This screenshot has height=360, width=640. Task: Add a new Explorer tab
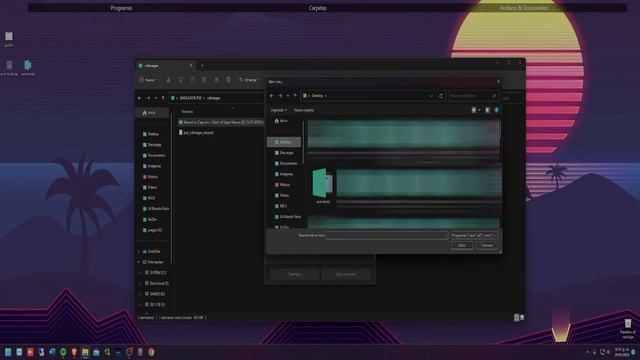[202, 66]
